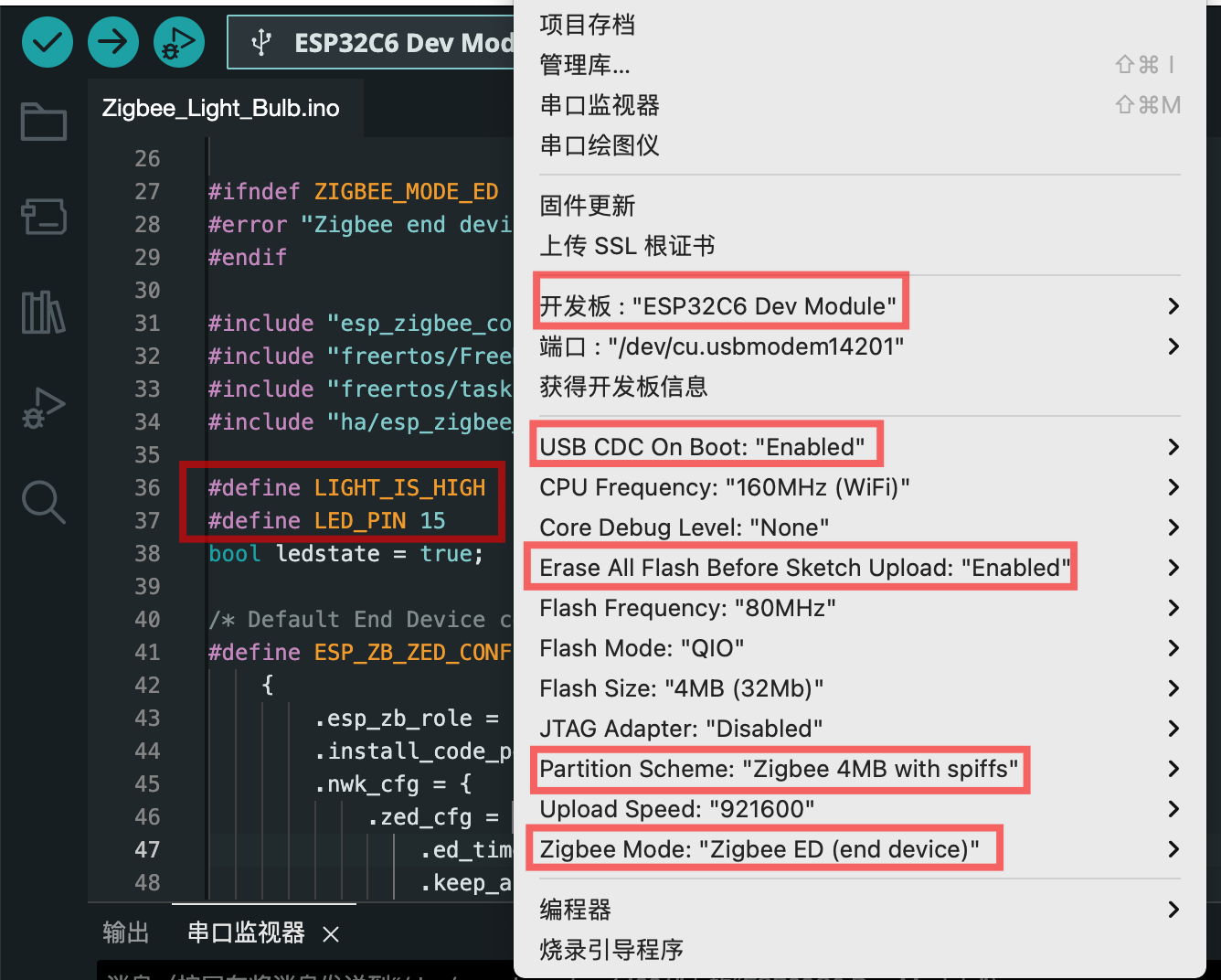Image resolution: width=1221 pixels, height=980 pixels.
Task: Expand 端口: "/dev/cu.usbmodem14201" submenu
Action: point(859,346)
